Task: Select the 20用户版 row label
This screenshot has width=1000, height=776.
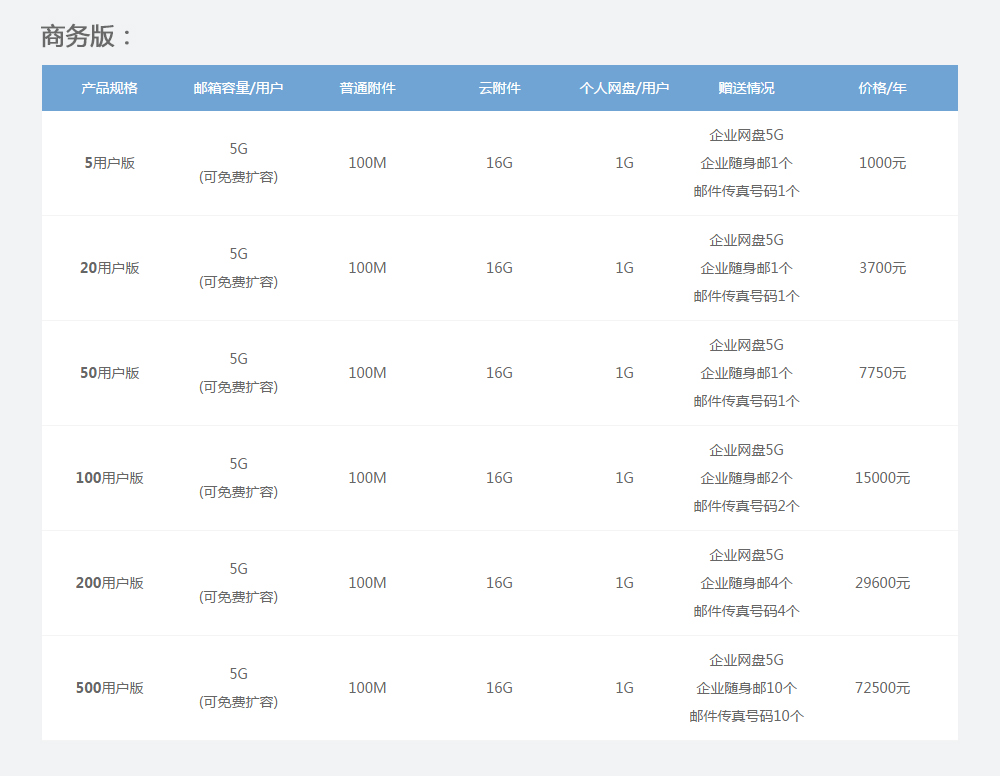Action: 110,268
